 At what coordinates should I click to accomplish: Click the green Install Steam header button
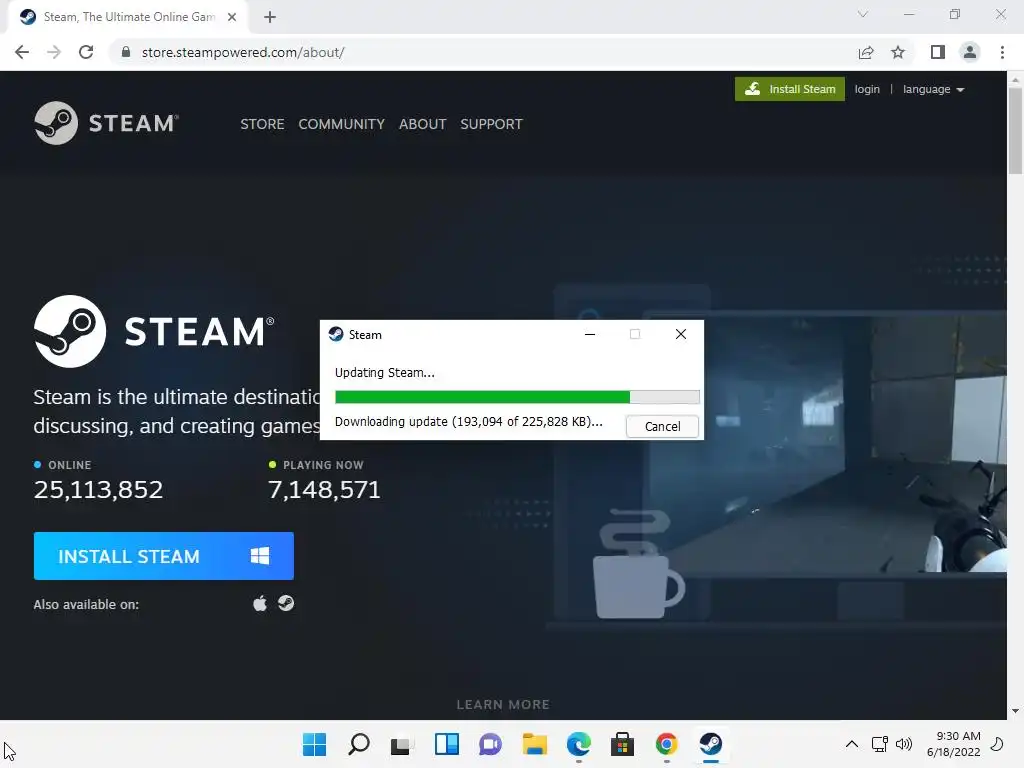point(790,89)
